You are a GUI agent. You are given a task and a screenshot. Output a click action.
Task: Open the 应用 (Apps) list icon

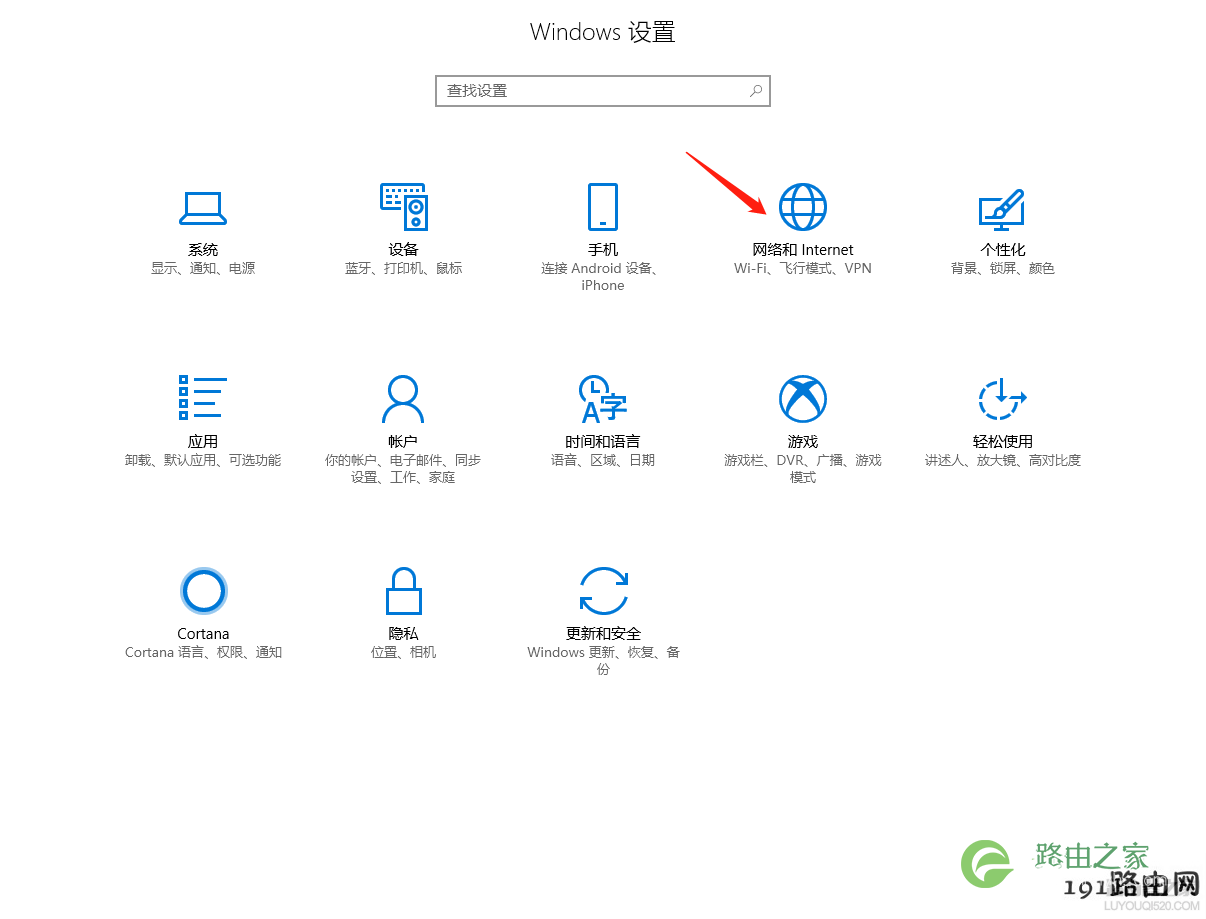[203, 398]
